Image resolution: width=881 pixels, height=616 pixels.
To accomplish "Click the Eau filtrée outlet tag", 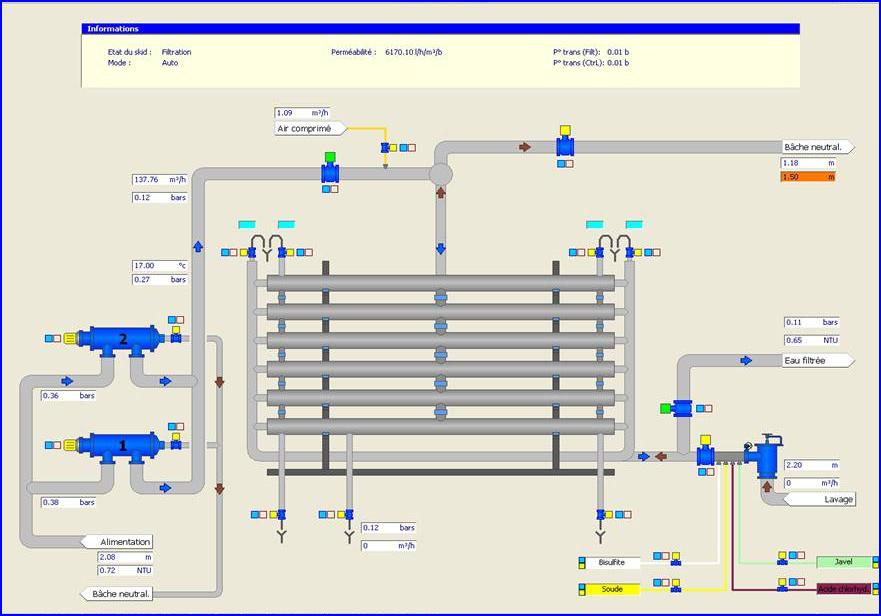I will [x=818, y=360].
